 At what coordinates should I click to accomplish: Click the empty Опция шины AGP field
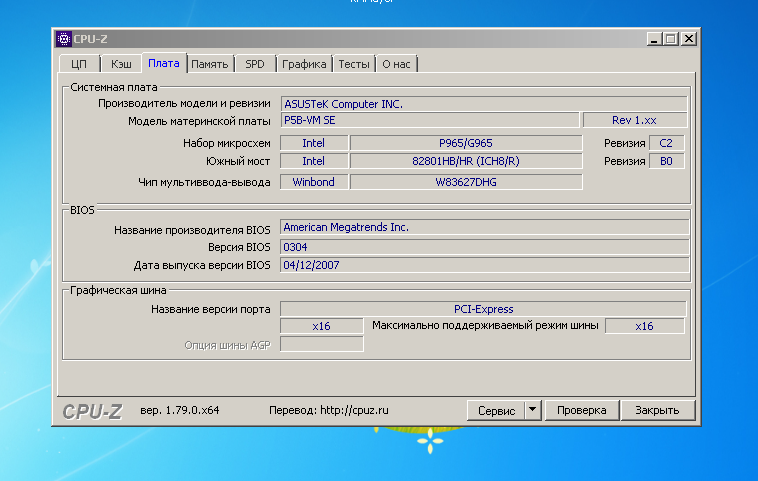[x=321, y=344]
